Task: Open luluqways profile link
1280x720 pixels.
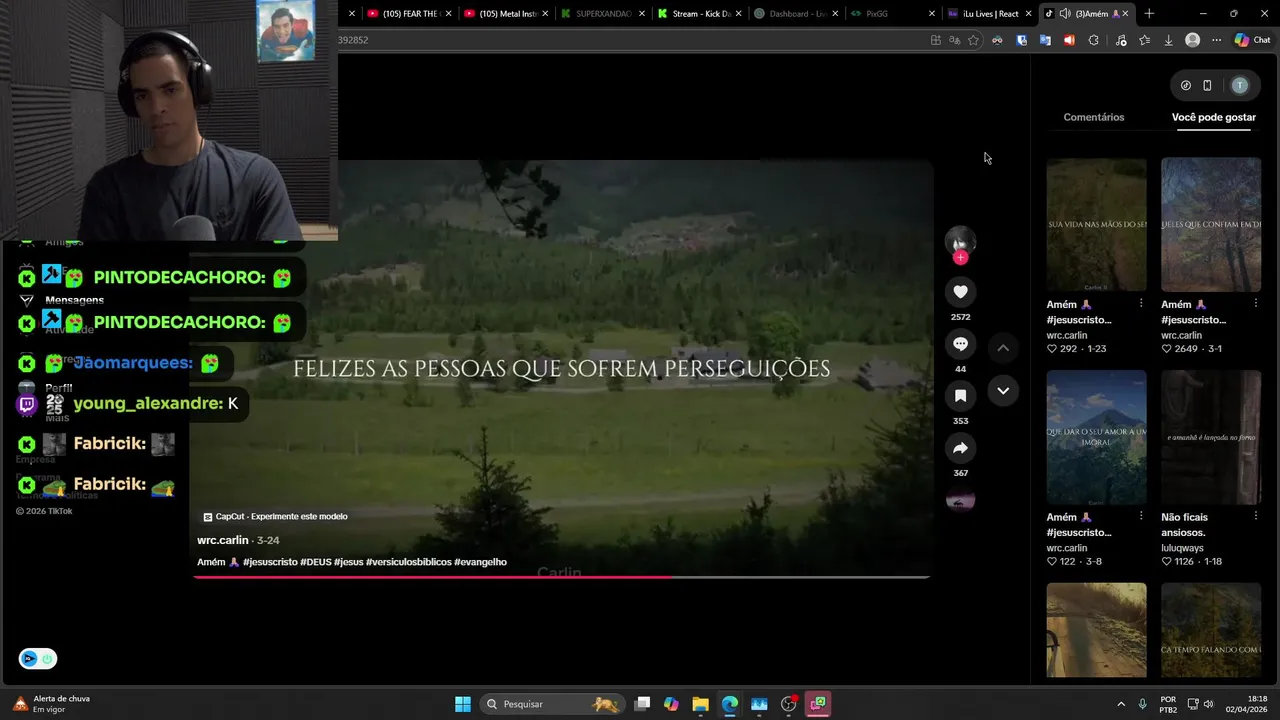Action: 1182,548
